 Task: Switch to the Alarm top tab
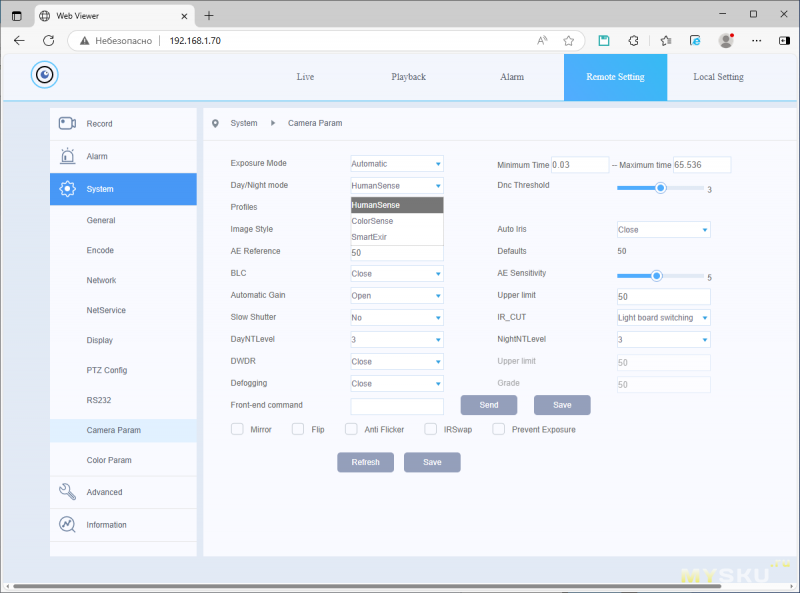tap(512, 77)
